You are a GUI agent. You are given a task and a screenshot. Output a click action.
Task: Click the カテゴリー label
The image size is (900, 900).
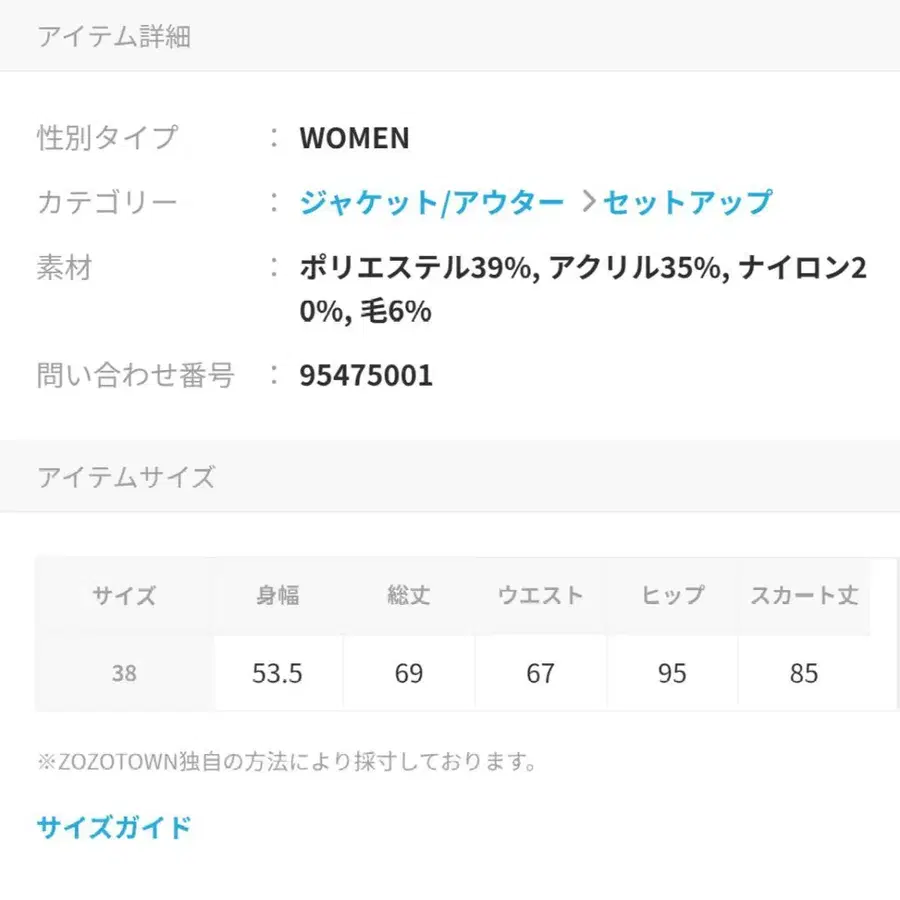(105, 201)
